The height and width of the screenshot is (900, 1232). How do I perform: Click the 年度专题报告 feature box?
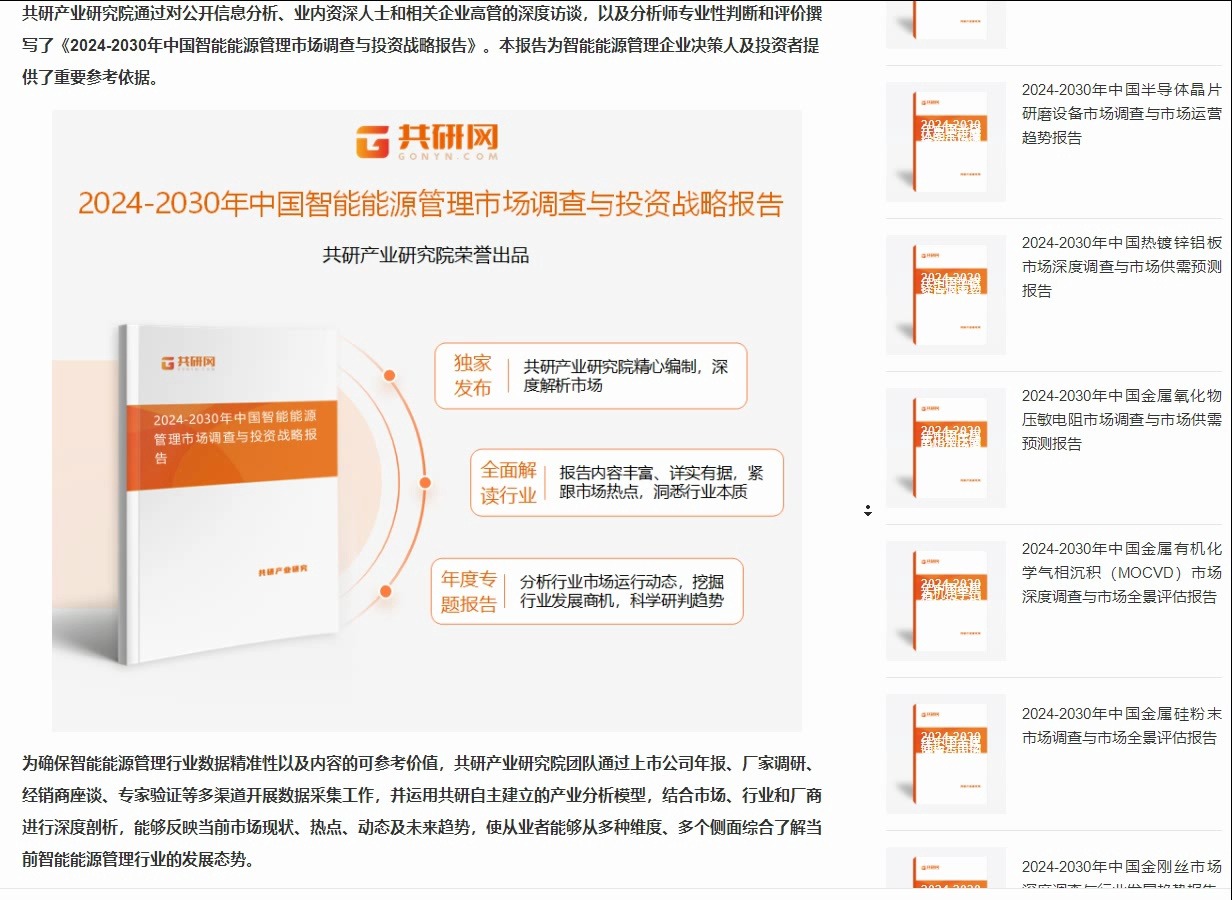[589, 592]
